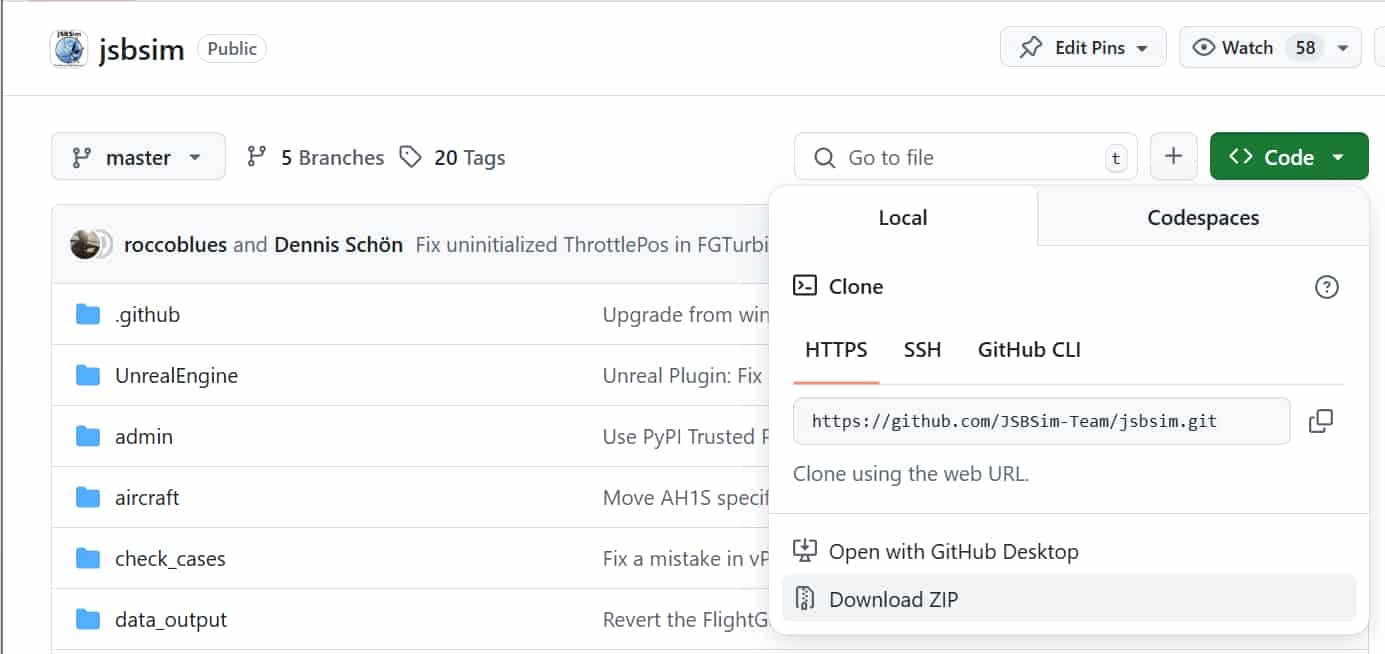This screenshot has height=654, width=1385.
Task: Select the SSH clone tab
Action: point(922,350)
